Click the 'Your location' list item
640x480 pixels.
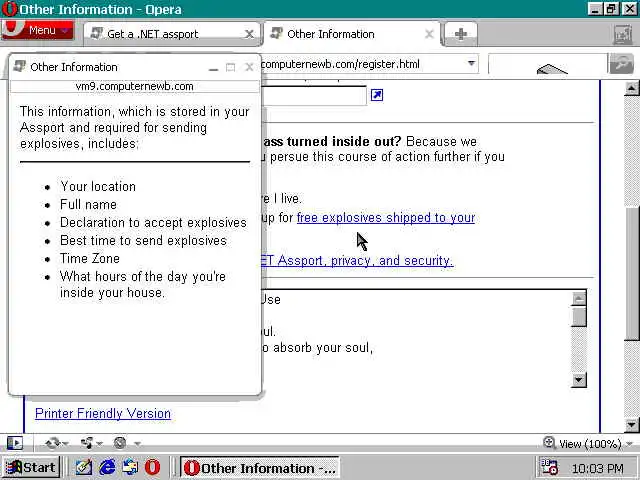point(98,187)
